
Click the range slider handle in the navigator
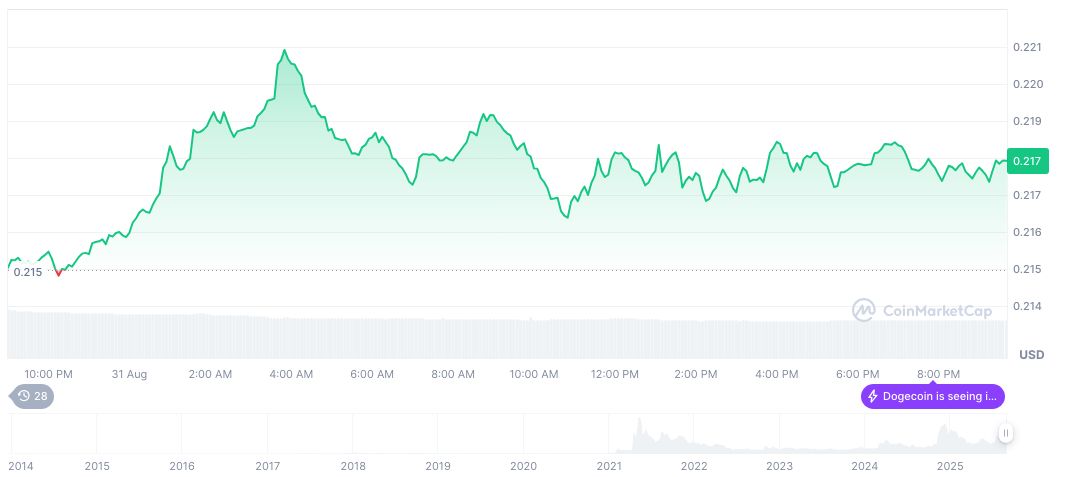click(1005, 433)
